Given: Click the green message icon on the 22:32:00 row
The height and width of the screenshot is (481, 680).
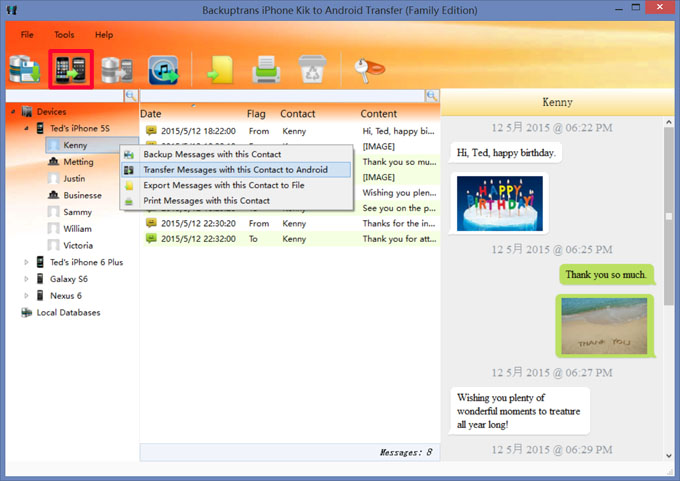Looking at the screenshot, I should click(151, 238).
